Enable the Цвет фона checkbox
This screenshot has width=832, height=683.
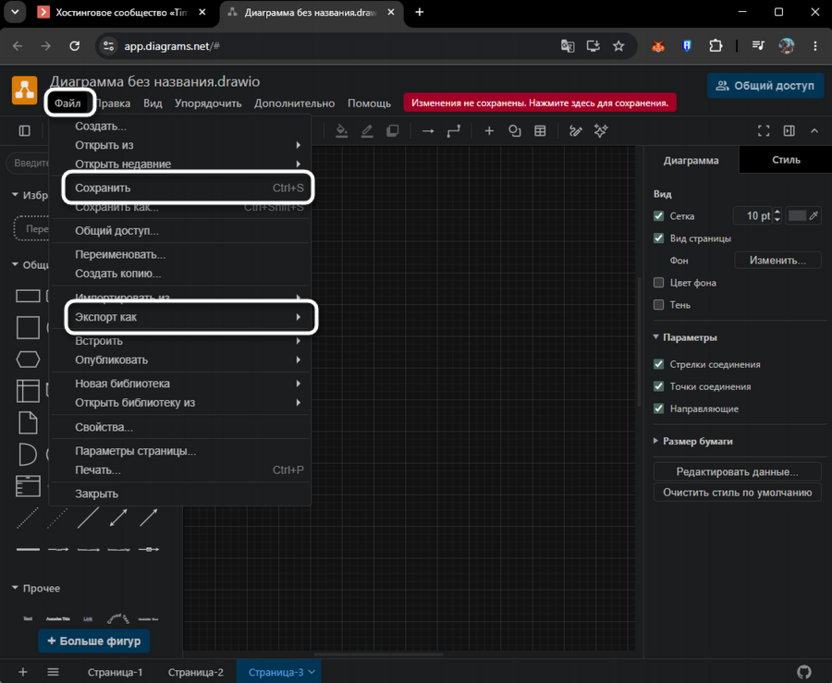[658, 282]
